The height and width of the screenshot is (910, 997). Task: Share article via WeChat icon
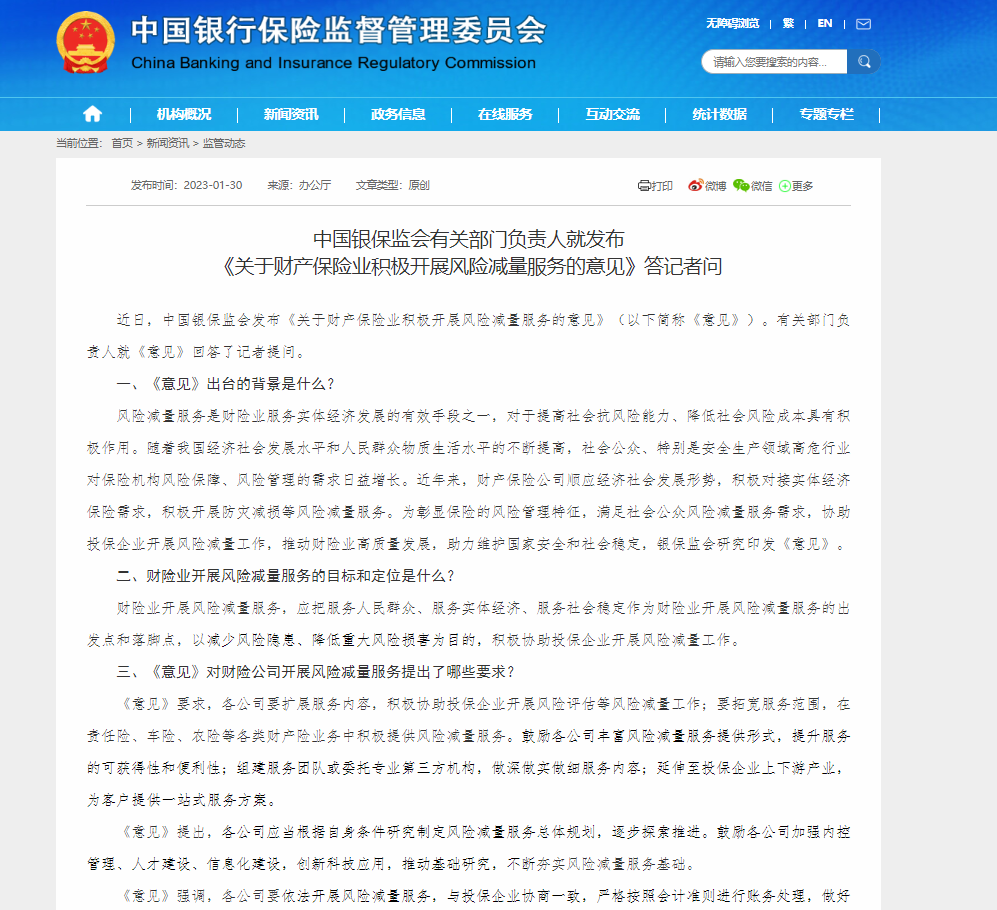coord(741,186)
